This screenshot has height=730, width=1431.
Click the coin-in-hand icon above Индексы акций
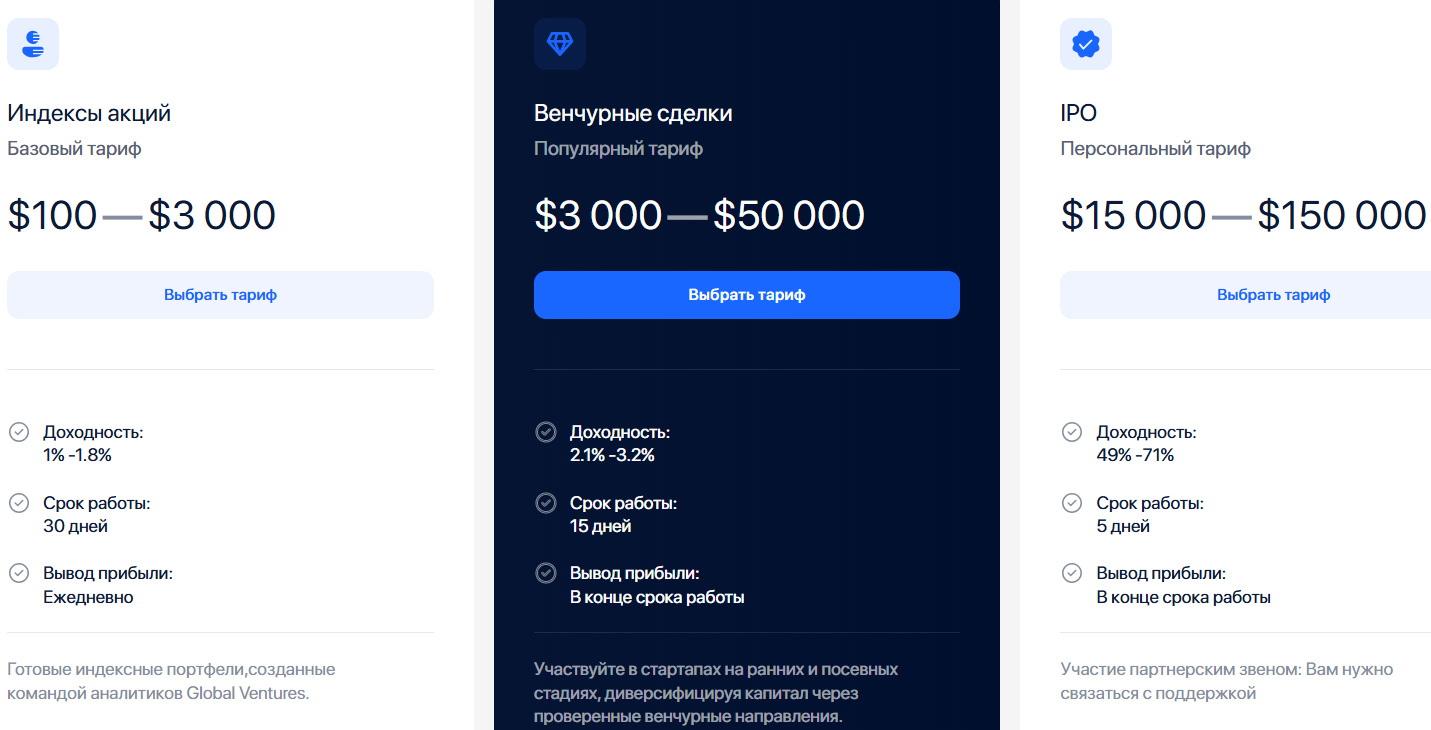point(33,44)
